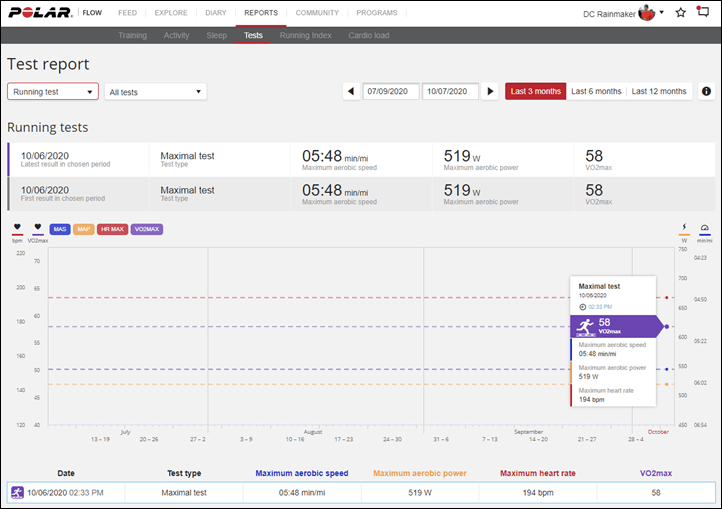Screen dimensions: 722x509
Task: Open the COMMUNITY menu
Action: point(317,13)
